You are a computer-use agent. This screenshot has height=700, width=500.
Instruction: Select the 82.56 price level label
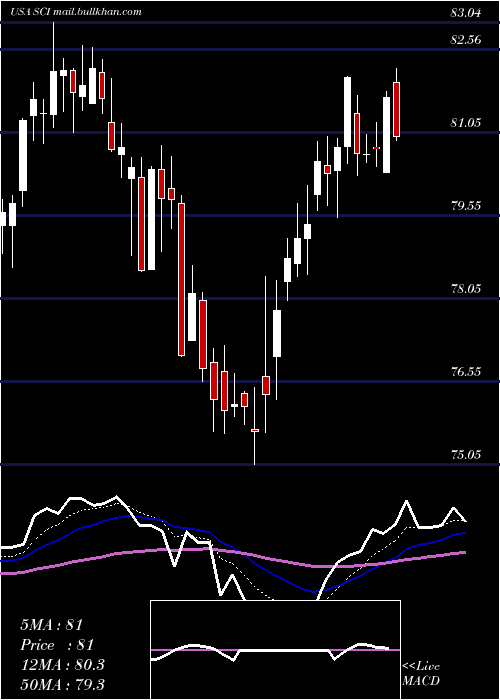466,40
